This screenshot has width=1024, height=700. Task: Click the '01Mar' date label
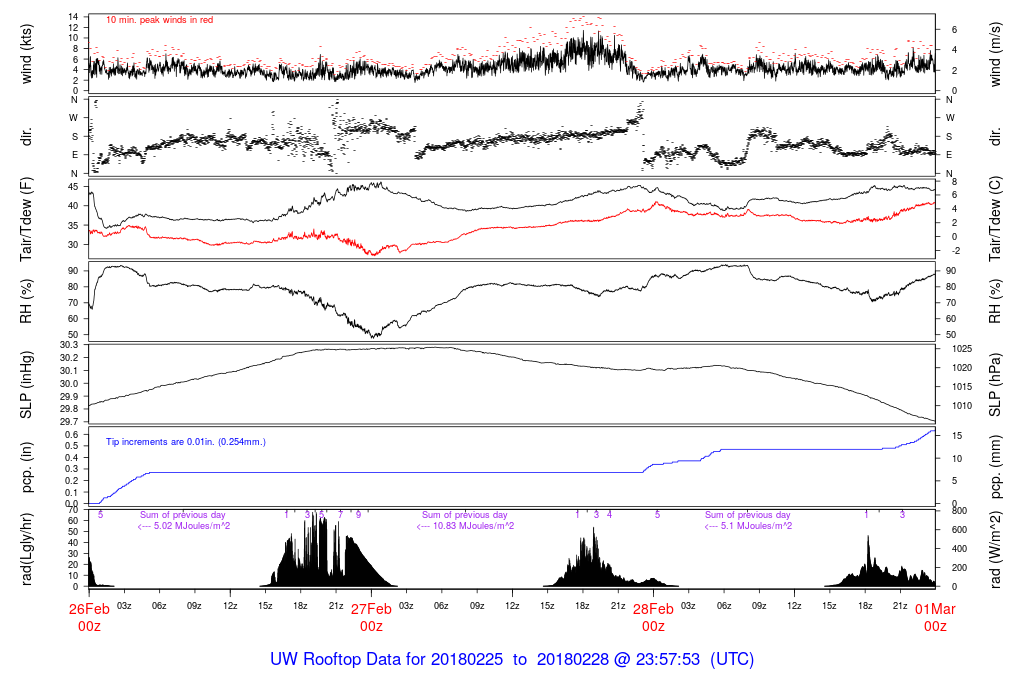(935, 609)
